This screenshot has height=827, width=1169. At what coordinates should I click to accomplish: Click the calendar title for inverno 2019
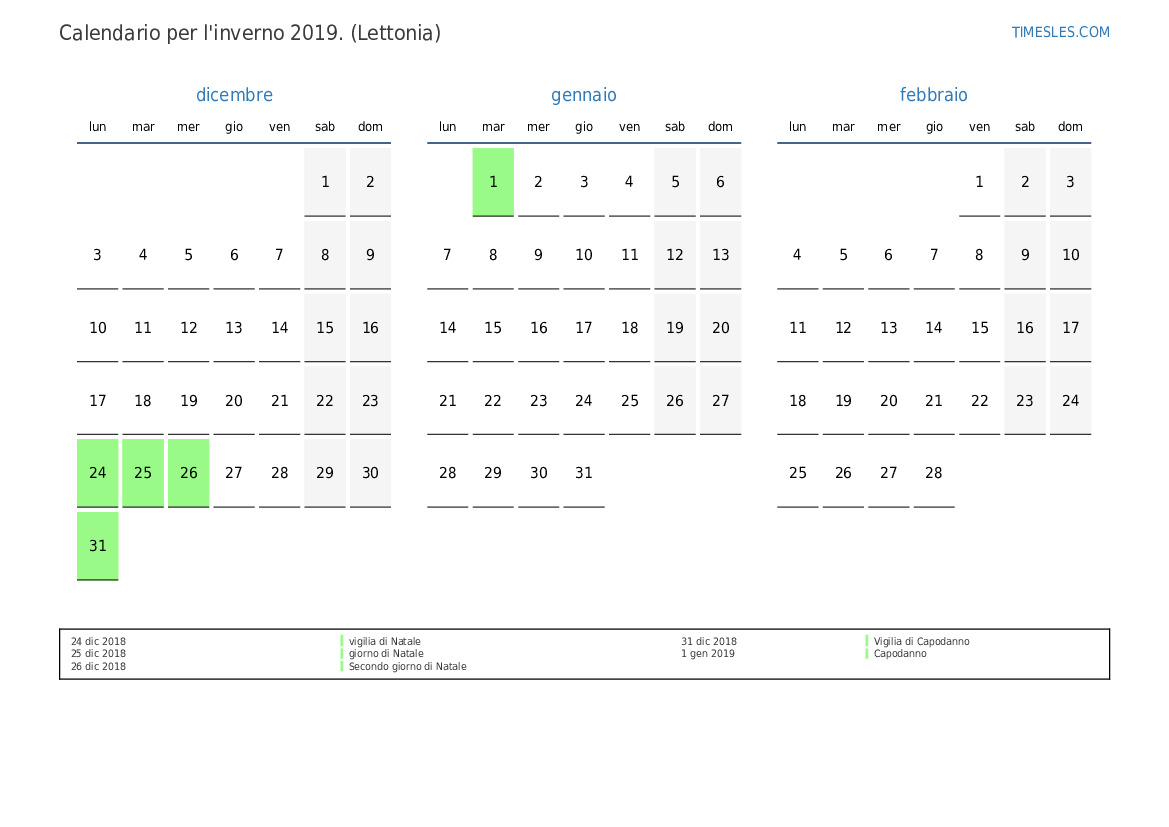pyautogui.click(x=250, y=33)
